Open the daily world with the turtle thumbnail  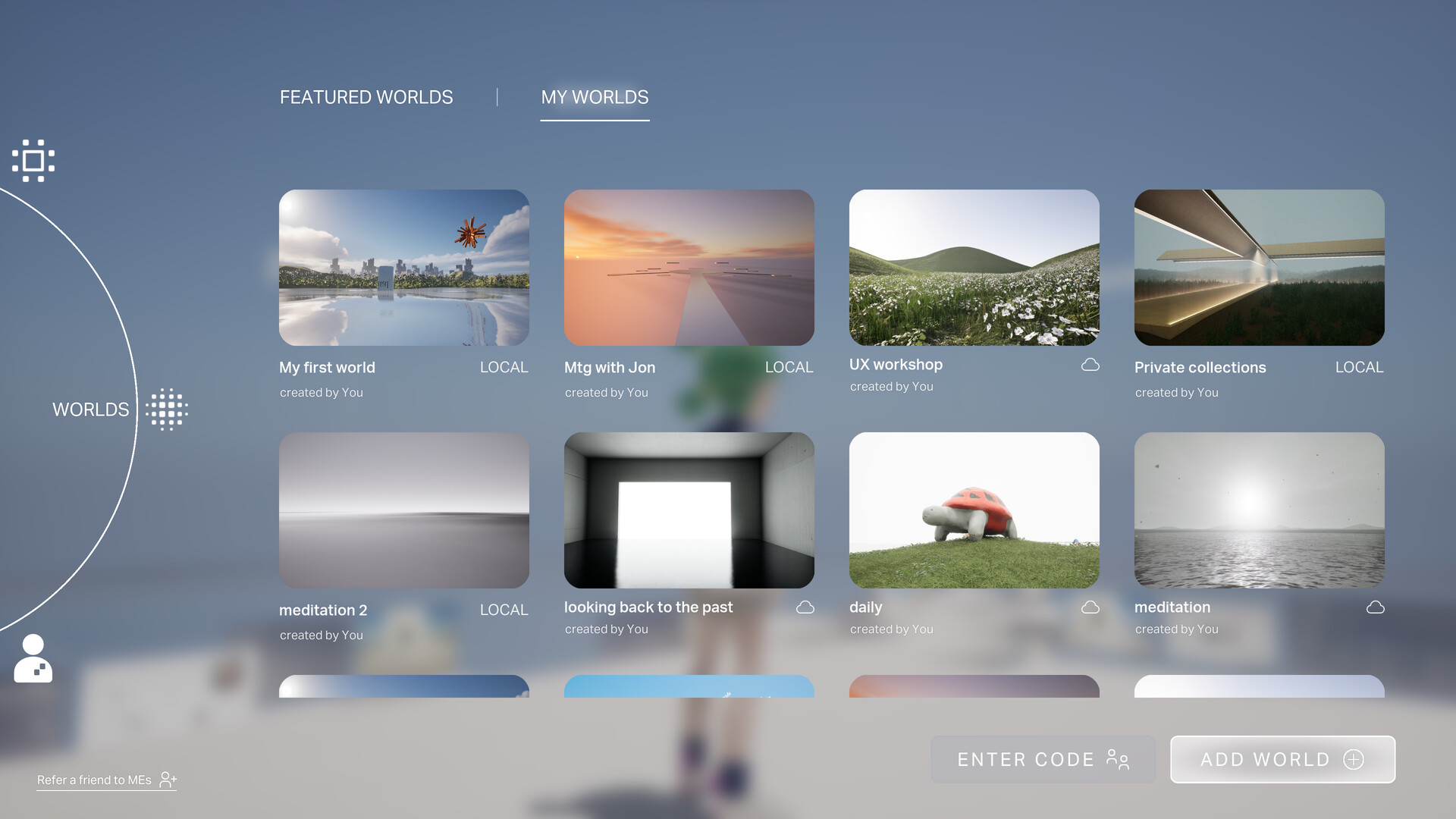(974, 510)
